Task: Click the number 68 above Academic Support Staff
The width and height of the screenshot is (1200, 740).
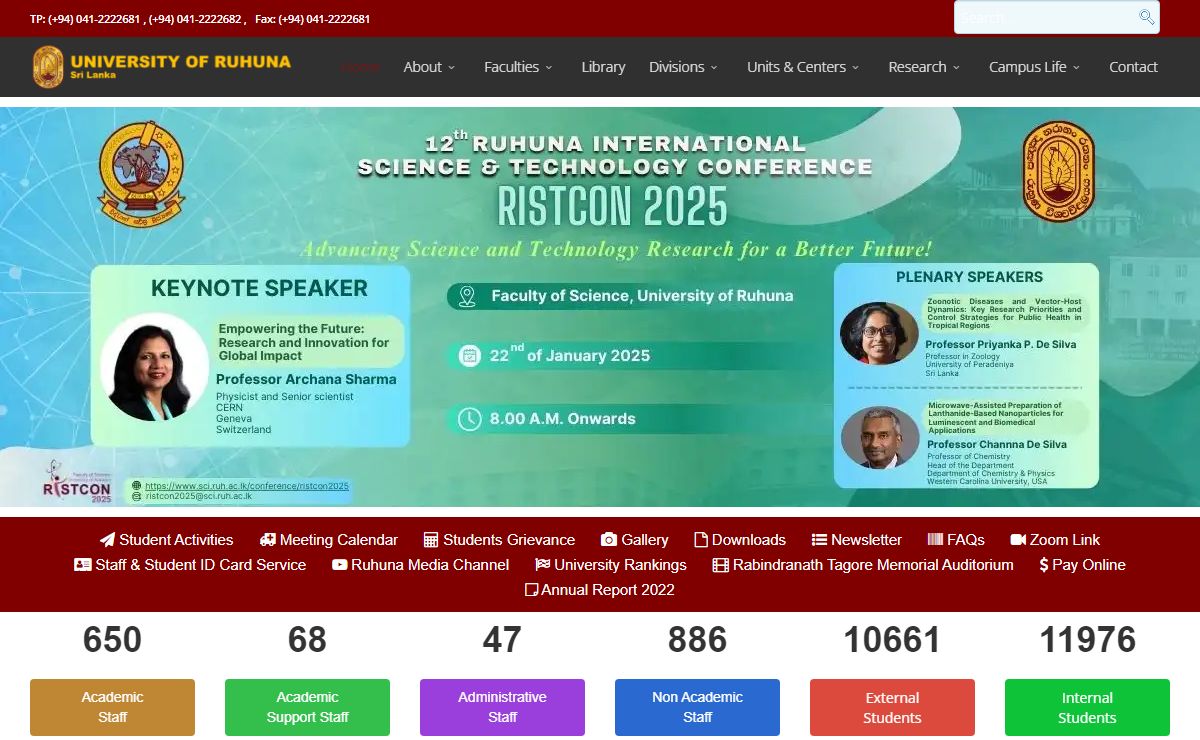Action: (307, 640)
